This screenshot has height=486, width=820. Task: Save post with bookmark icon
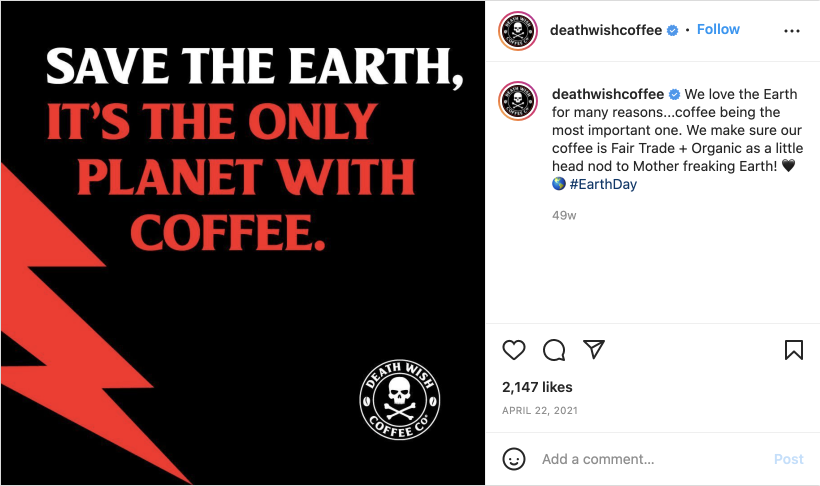point(793,350)
